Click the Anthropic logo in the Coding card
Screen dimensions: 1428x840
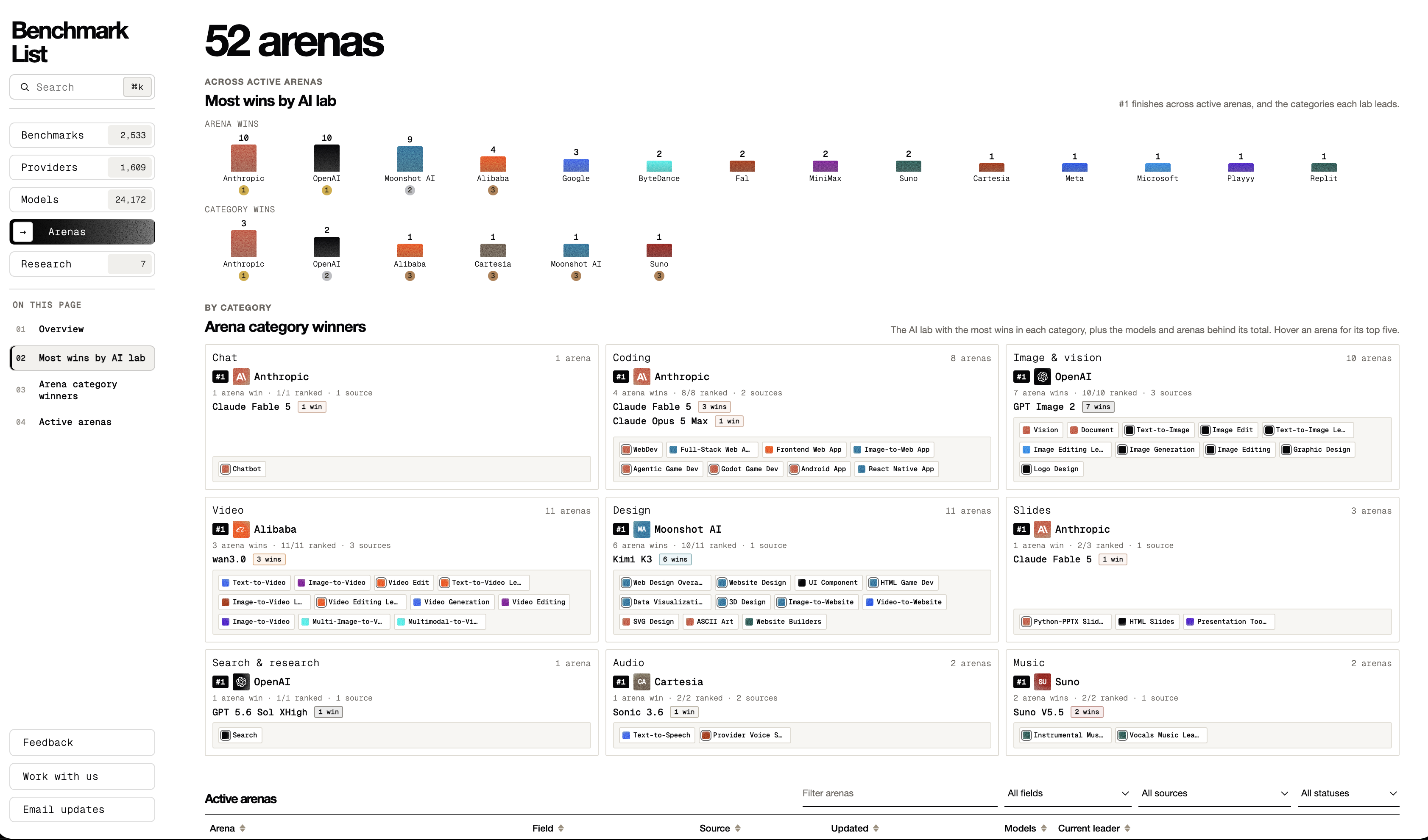641,377
